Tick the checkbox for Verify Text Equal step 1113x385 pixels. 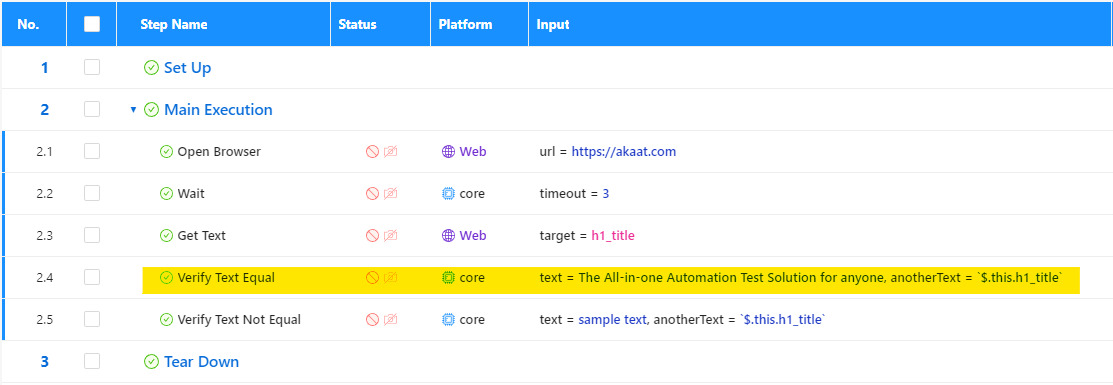[x=92, y=278]
